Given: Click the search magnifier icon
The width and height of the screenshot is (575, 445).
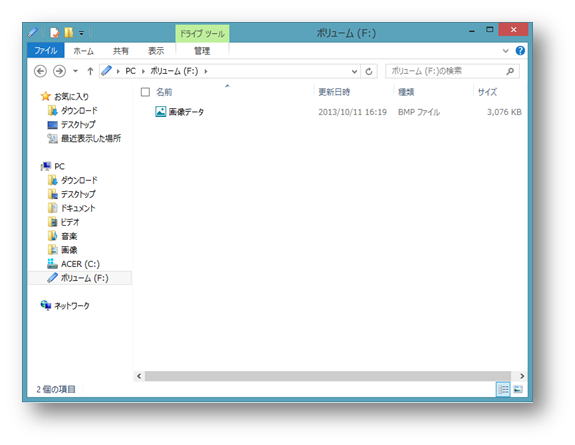Looking at the screenshot, I should (510, 71).
